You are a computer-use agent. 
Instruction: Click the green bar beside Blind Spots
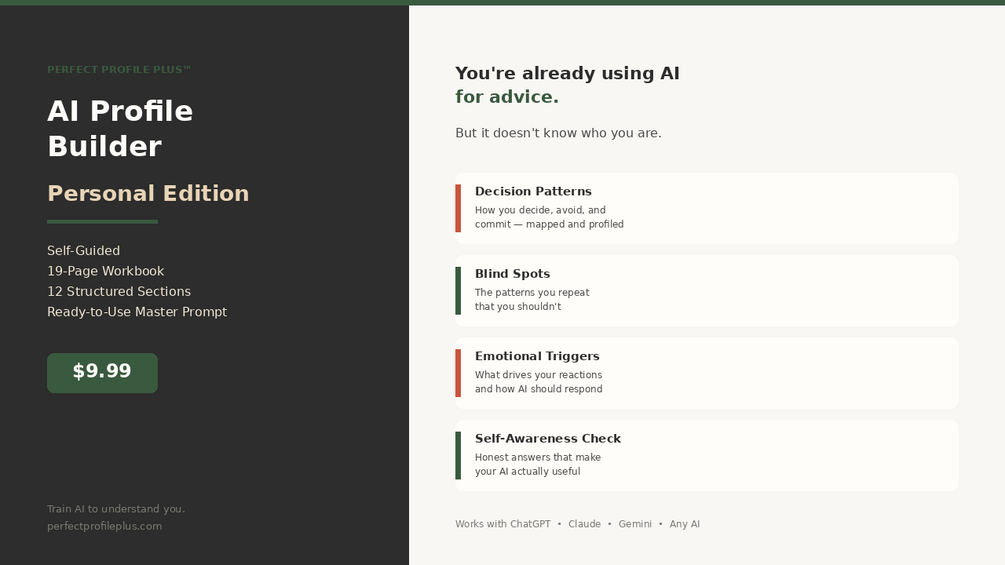pos(458,290)
